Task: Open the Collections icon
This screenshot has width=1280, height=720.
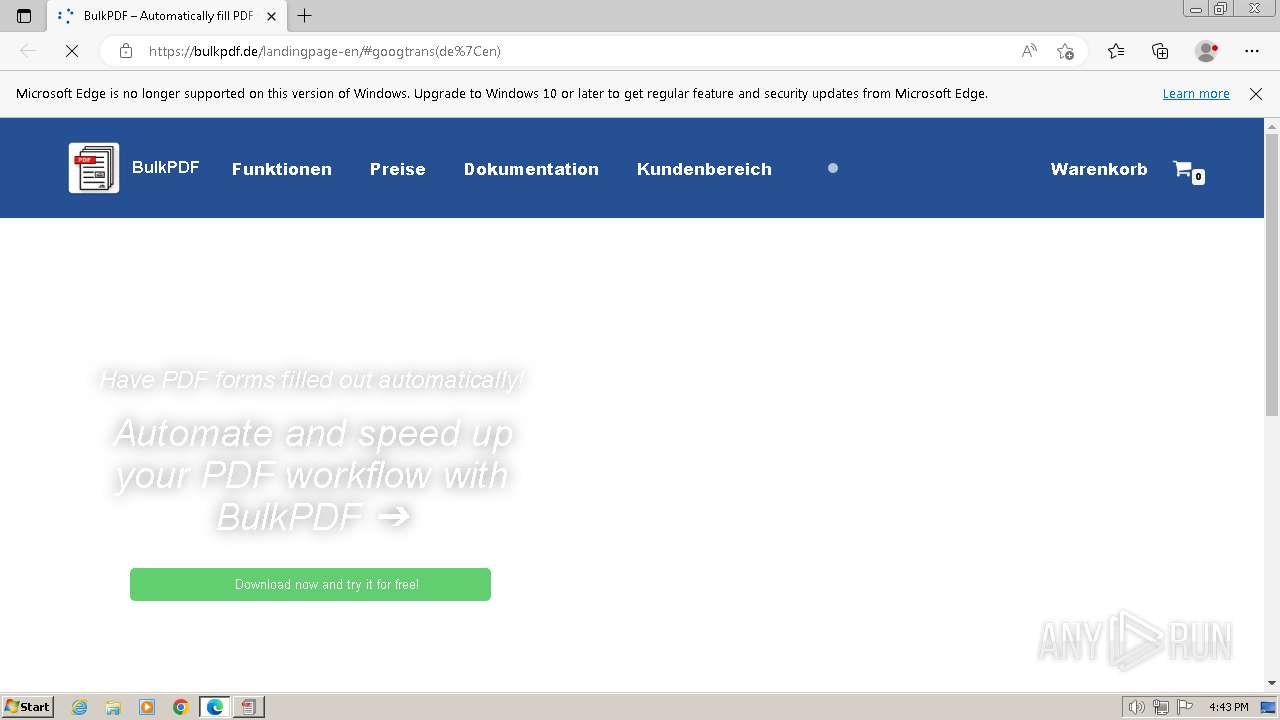Action: [x=1160, y=51]
